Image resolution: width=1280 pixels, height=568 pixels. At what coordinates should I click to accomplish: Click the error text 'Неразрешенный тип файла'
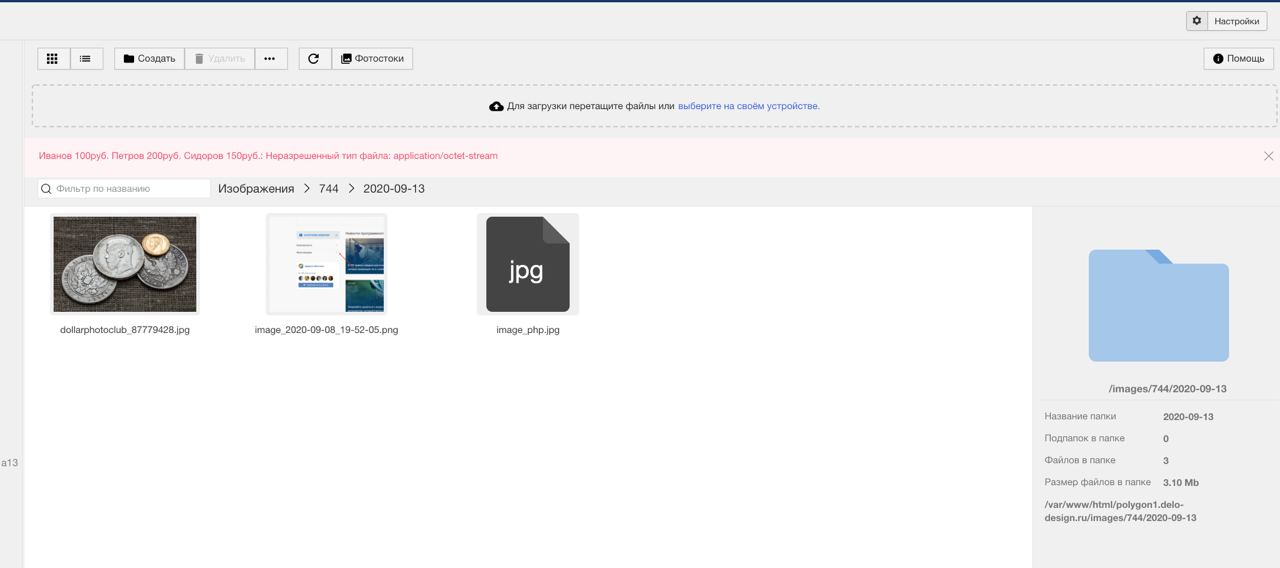pyautogui.click(x=327, y=156)
